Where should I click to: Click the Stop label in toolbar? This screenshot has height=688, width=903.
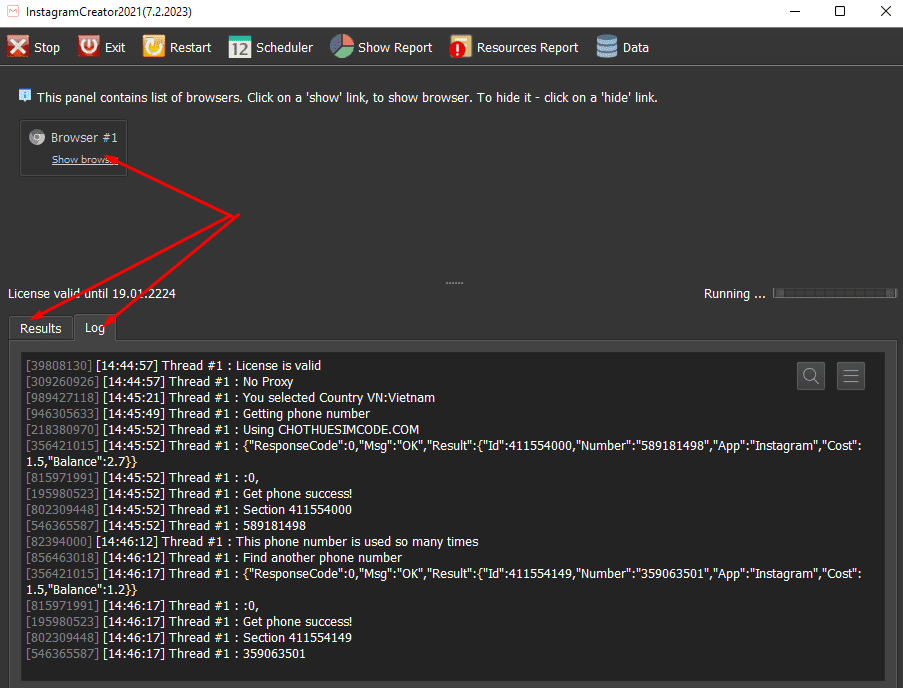pyautogui.click(x=47, y=48)
